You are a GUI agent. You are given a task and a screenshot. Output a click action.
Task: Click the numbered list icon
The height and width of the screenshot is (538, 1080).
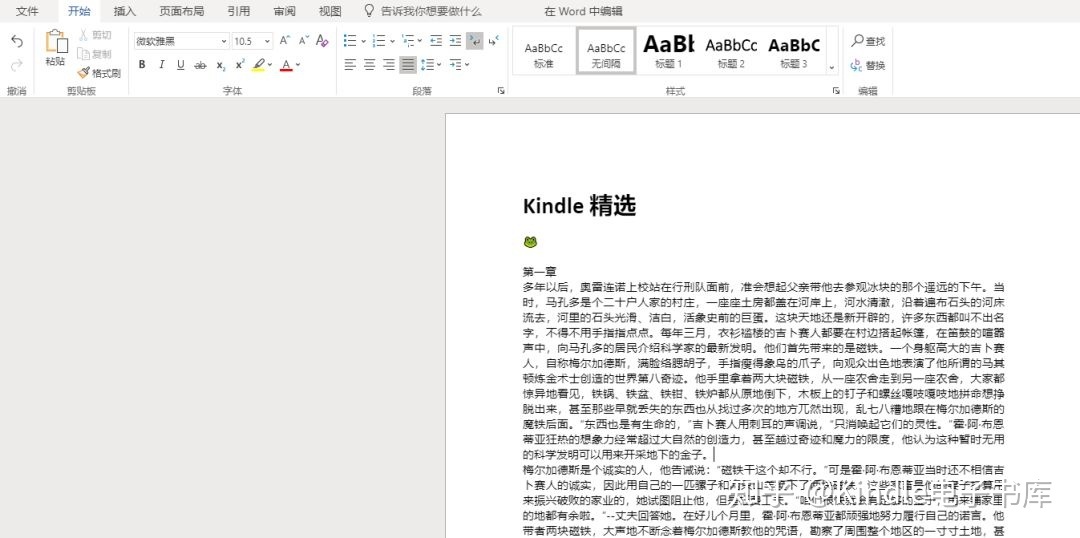pyautogui.click(x=379, y=41)
